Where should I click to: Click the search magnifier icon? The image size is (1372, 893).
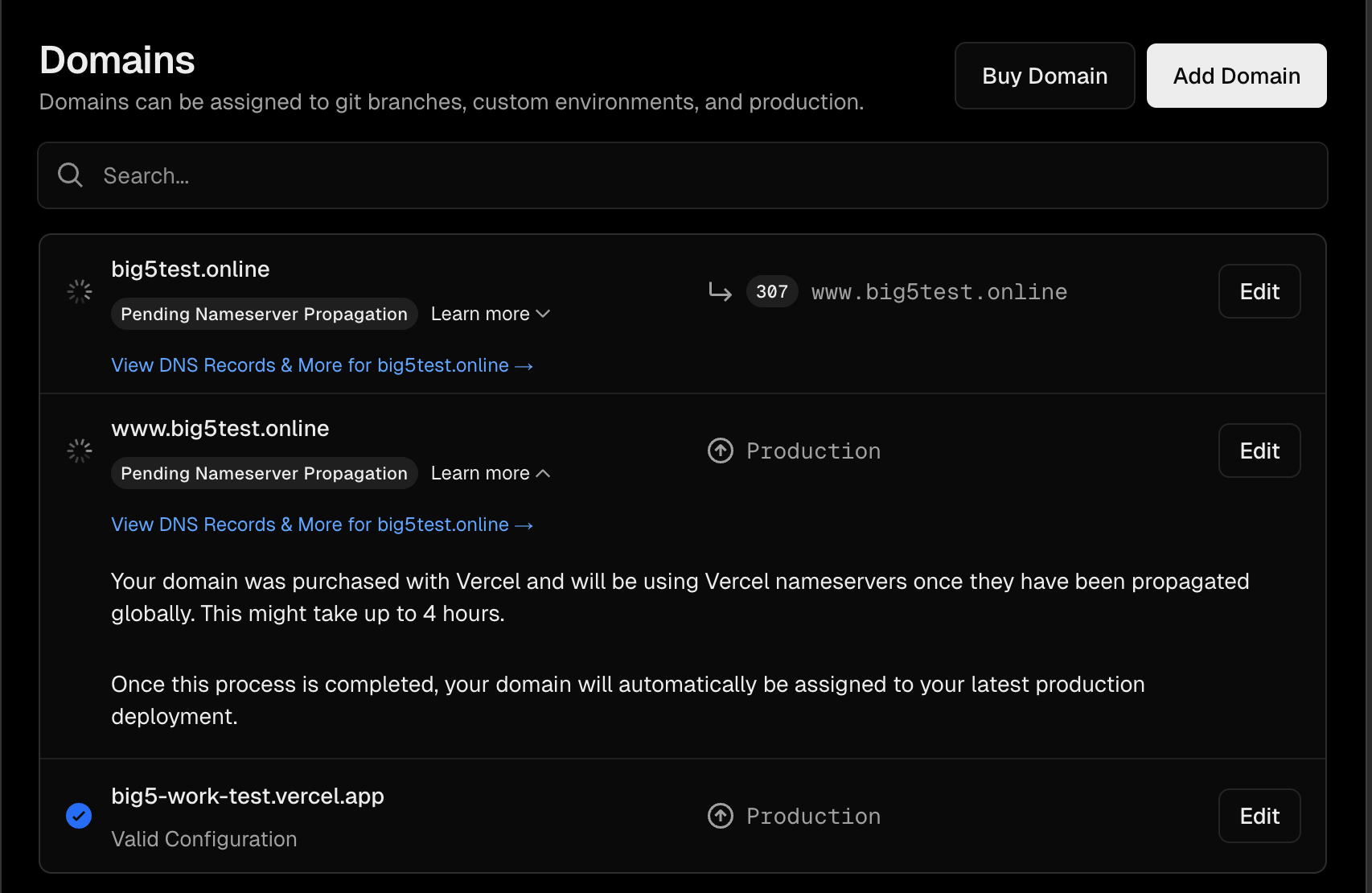click(71, 175)
